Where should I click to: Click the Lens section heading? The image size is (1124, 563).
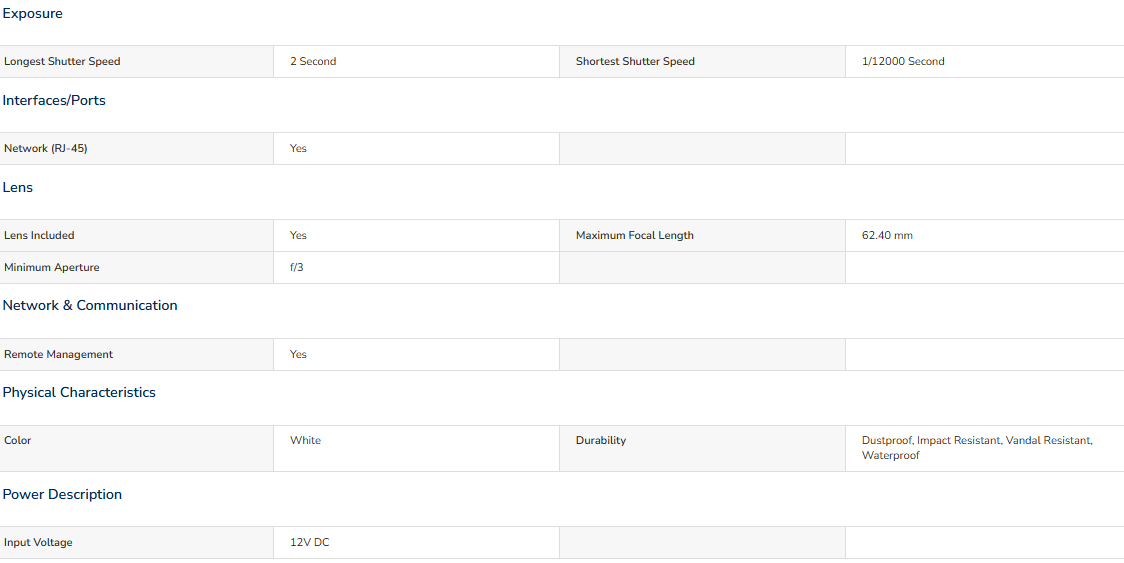pos(18,187)
